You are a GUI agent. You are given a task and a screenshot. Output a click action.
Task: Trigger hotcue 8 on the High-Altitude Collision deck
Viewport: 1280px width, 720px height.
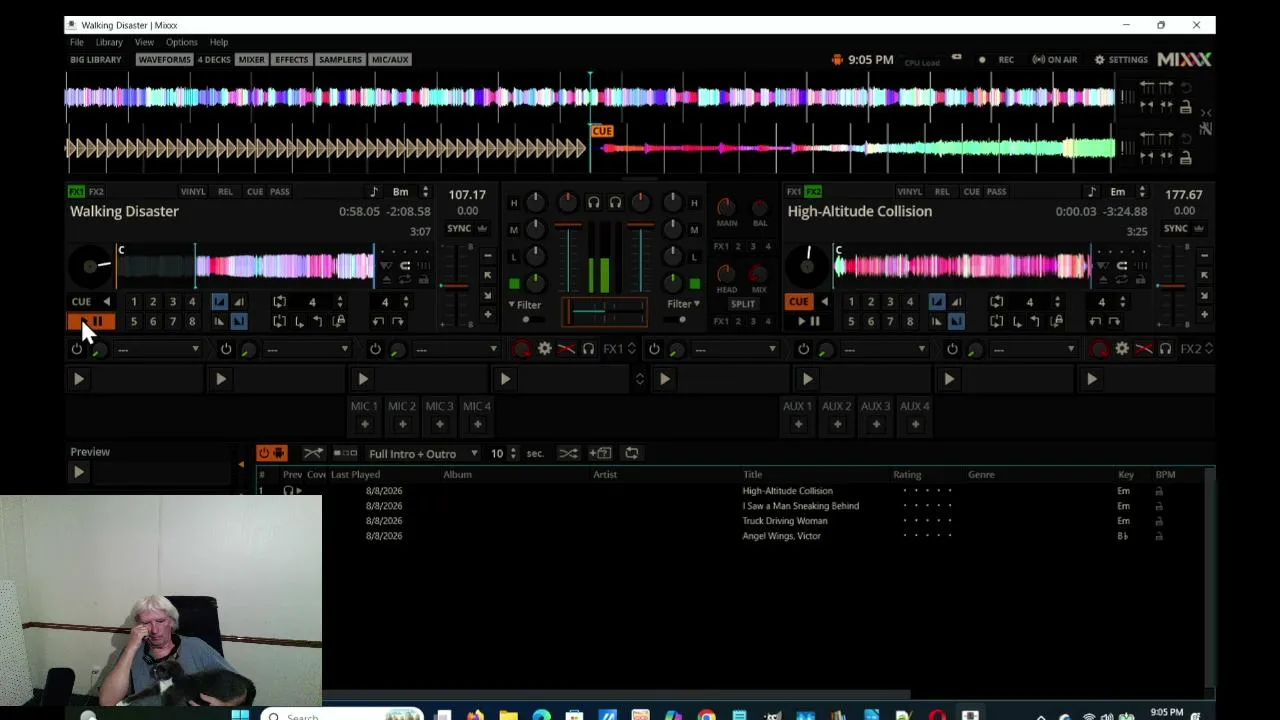910,321
